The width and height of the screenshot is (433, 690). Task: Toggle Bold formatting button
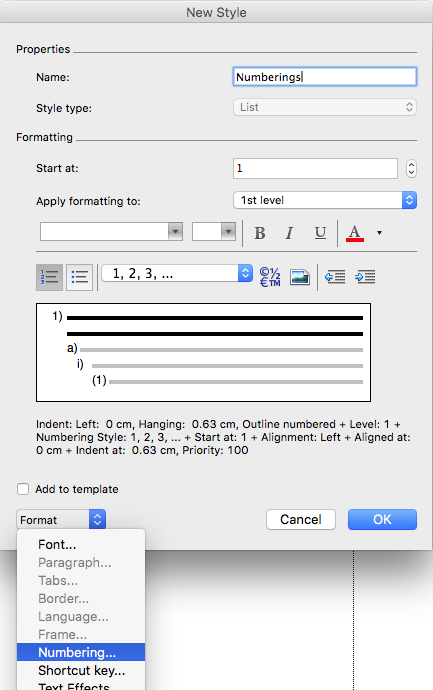coord(260,233)
